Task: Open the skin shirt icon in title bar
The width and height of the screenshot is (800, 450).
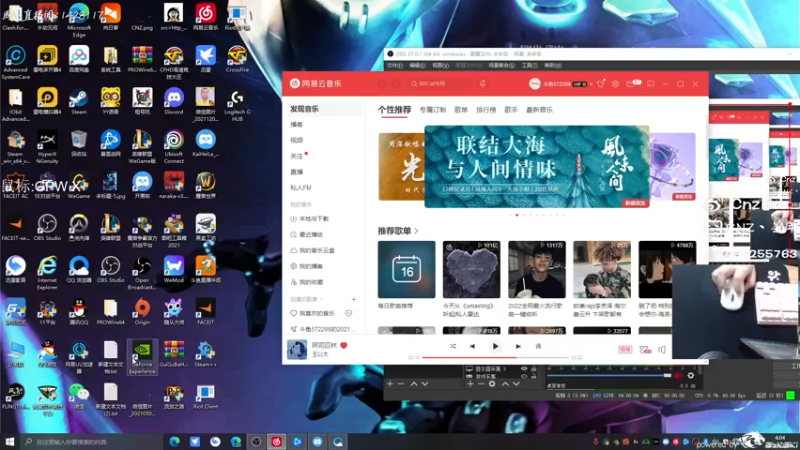Action: (x=601, y=84)
